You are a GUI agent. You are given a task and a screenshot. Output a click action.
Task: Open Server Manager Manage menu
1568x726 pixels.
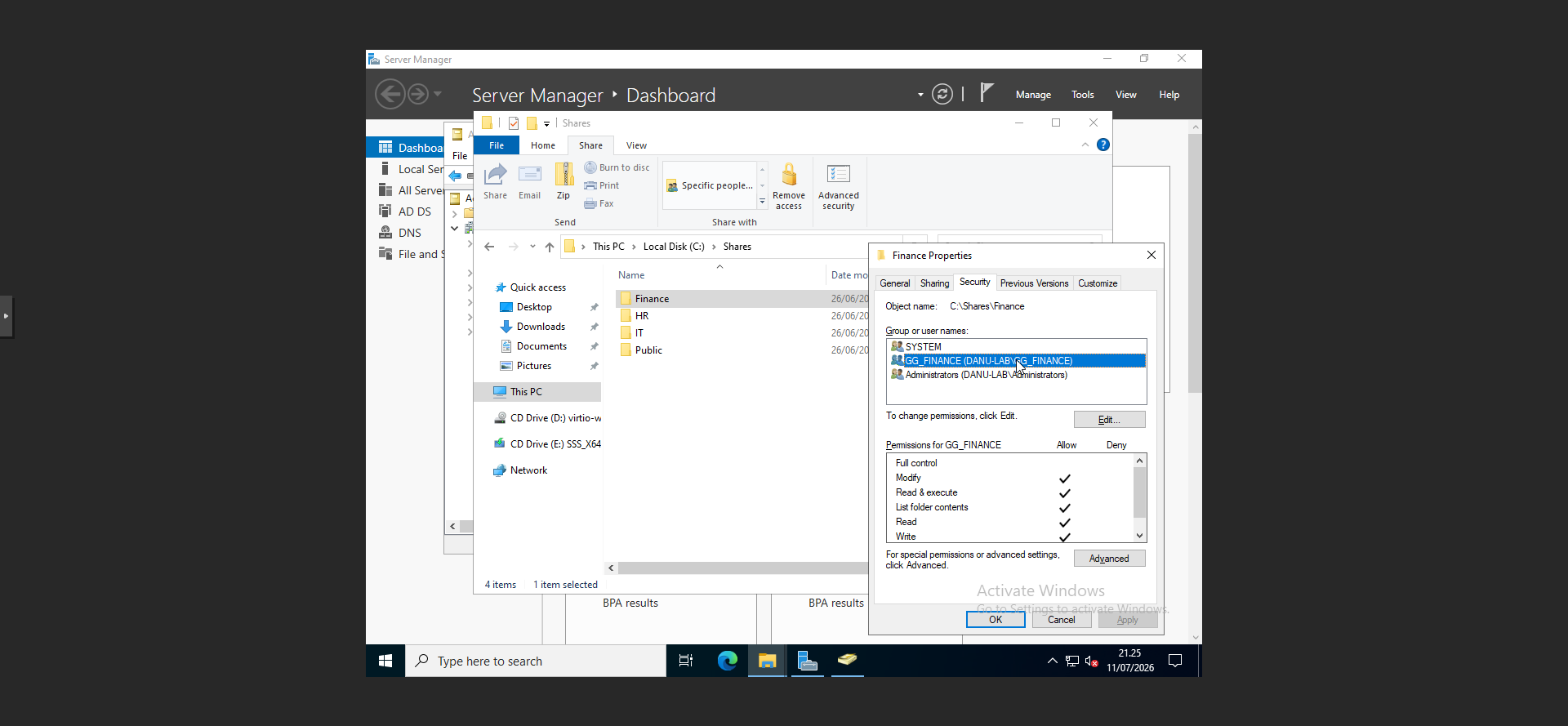click(x=1033, y=95)
